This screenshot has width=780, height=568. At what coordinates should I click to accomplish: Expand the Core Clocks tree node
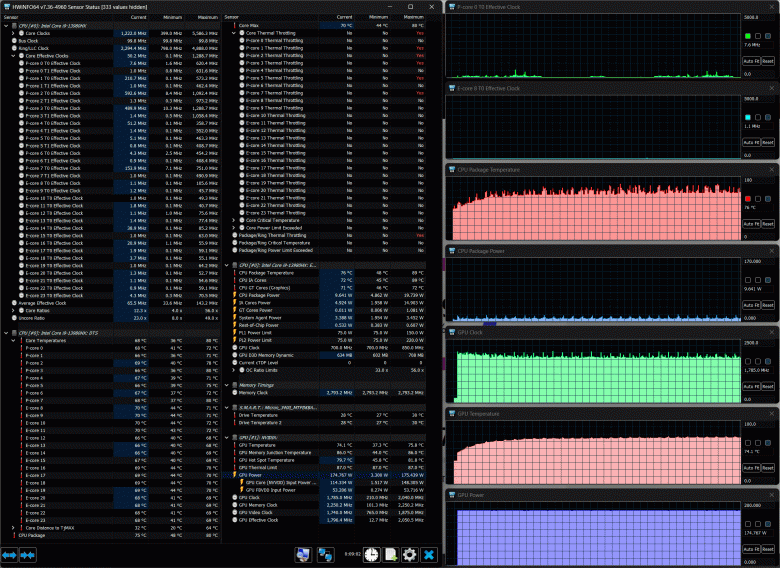[14, 32]
